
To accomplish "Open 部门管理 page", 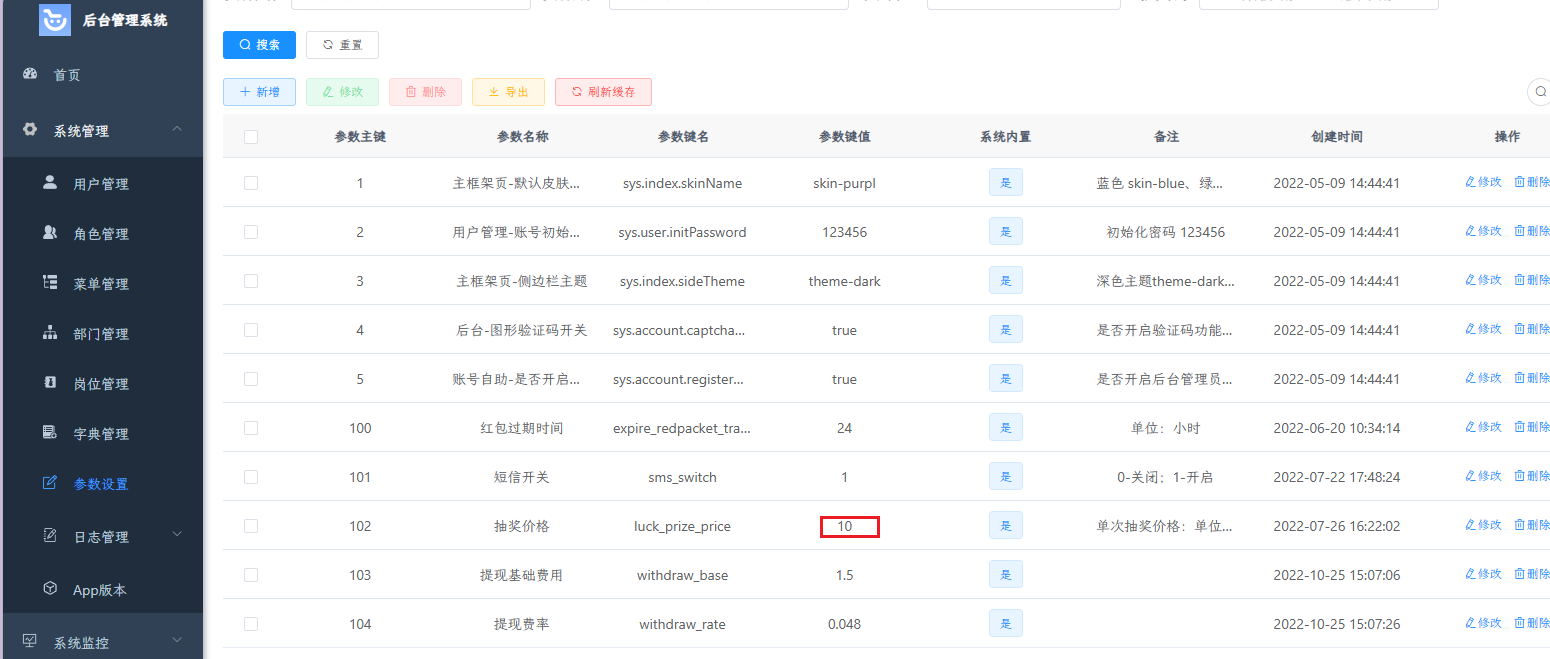I will pyautogui.click(x=101, y=334).
